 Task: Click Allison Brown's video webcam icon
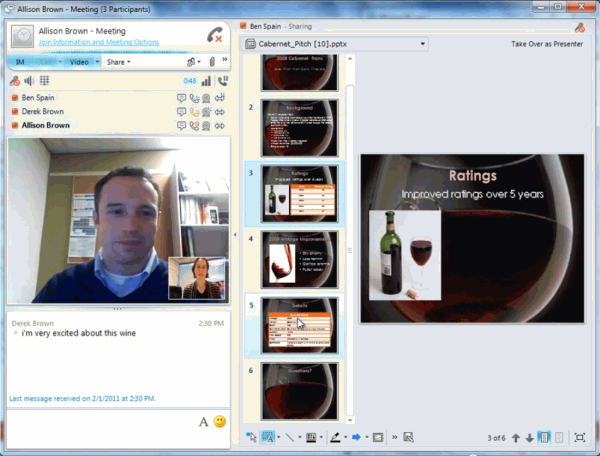coord(206,126)
